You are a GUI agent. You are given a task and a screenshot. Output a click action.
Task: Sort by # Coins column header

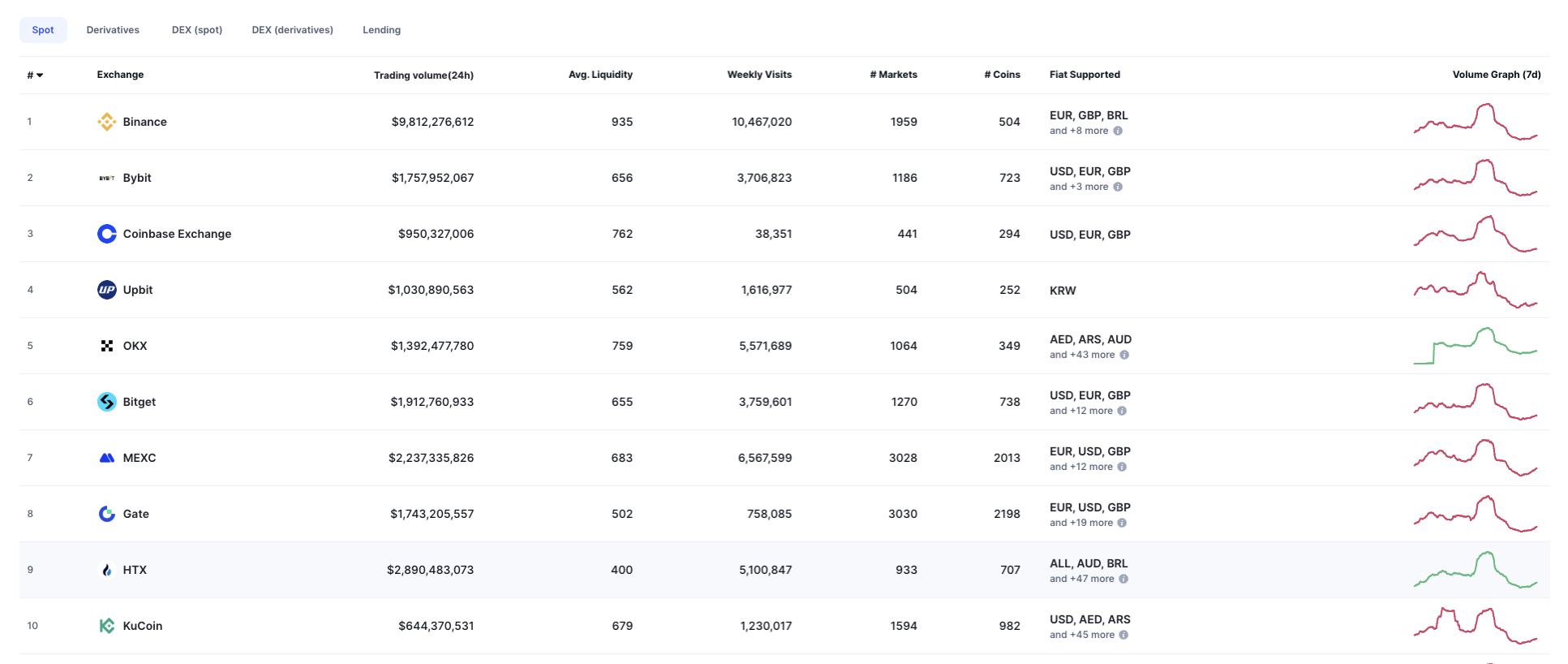[x=1002, y=75]
